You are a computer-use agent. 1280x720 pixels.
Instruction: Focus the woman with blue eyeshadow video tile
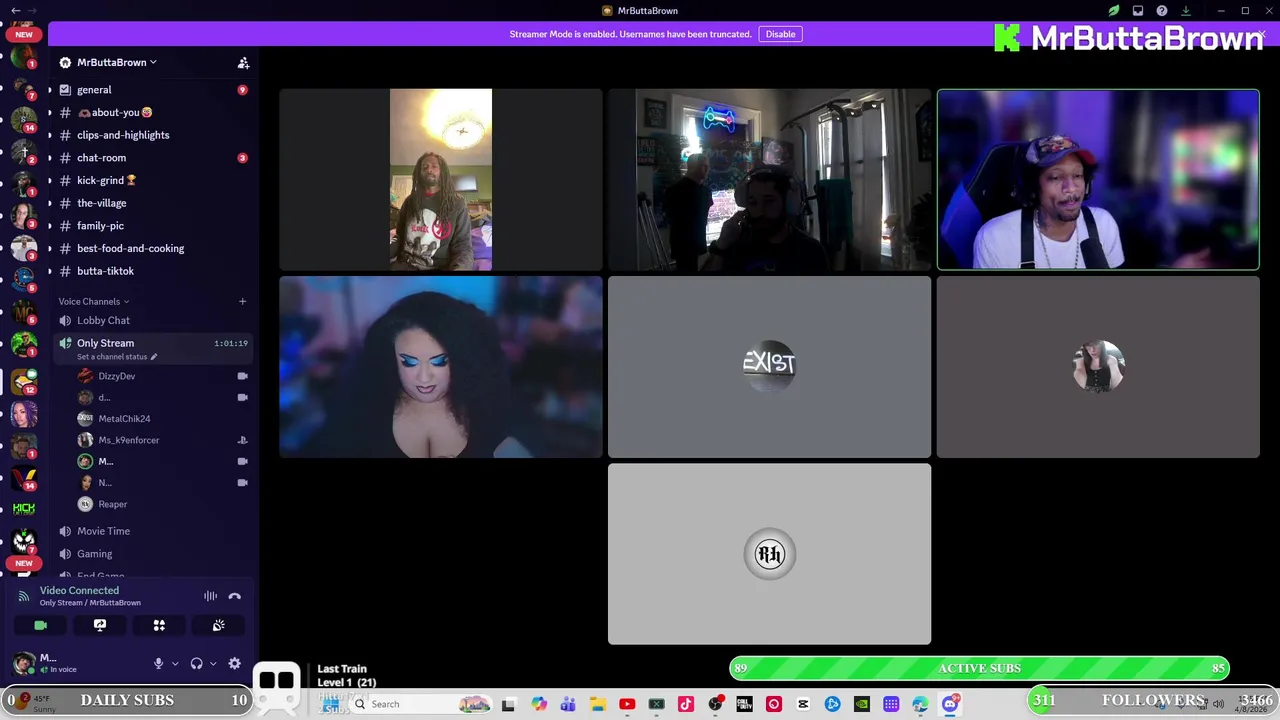coord(441,367)
